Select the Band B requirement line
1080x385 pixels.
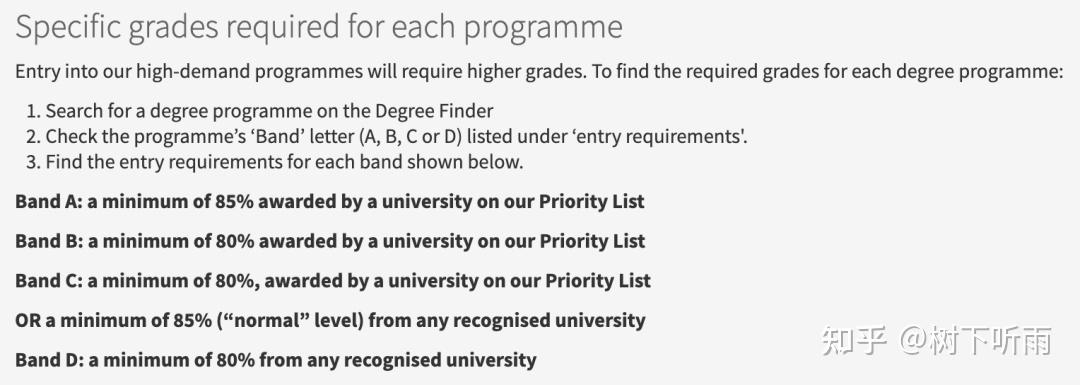tap(330, 241)
